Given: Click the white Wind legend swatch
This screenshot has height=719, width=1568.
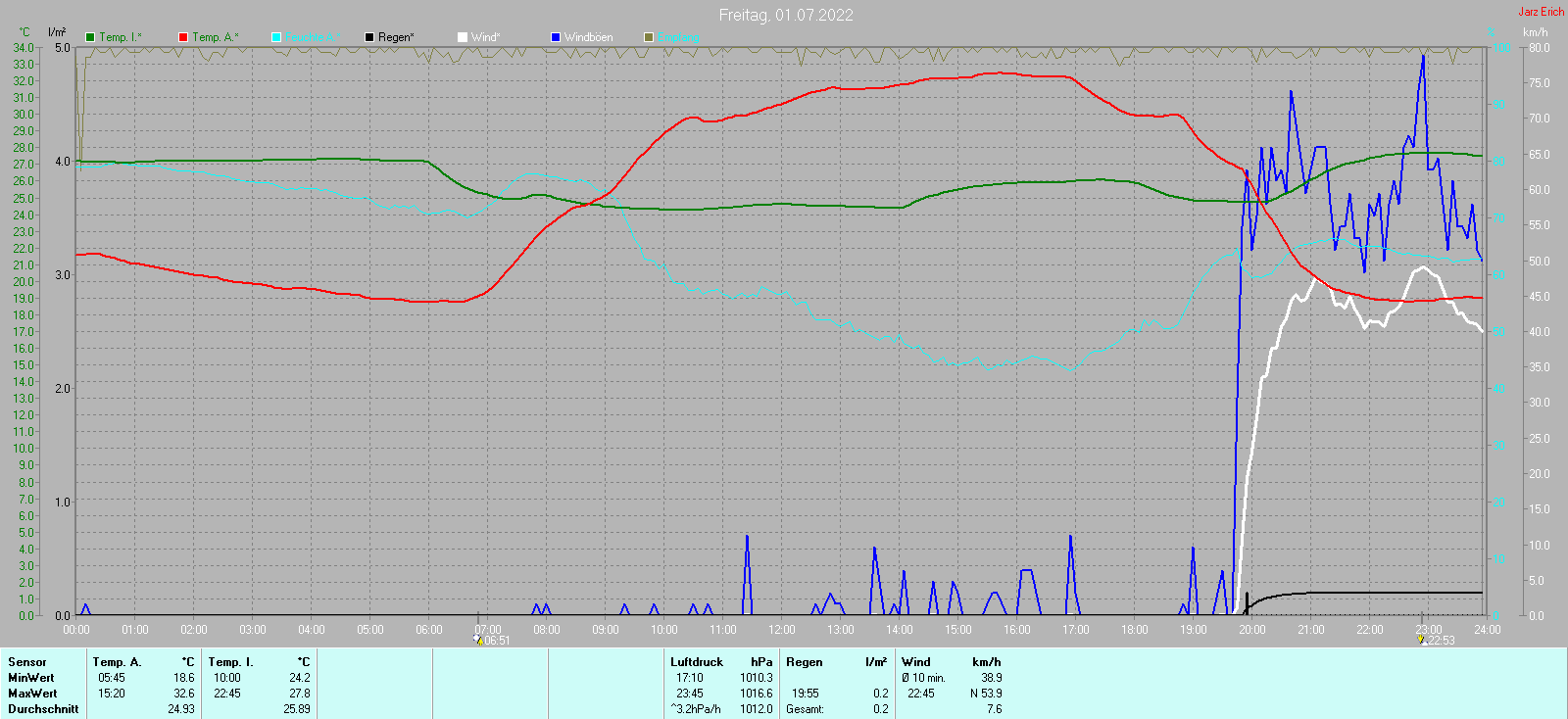Looking at the screenshot, I should 463,37.
